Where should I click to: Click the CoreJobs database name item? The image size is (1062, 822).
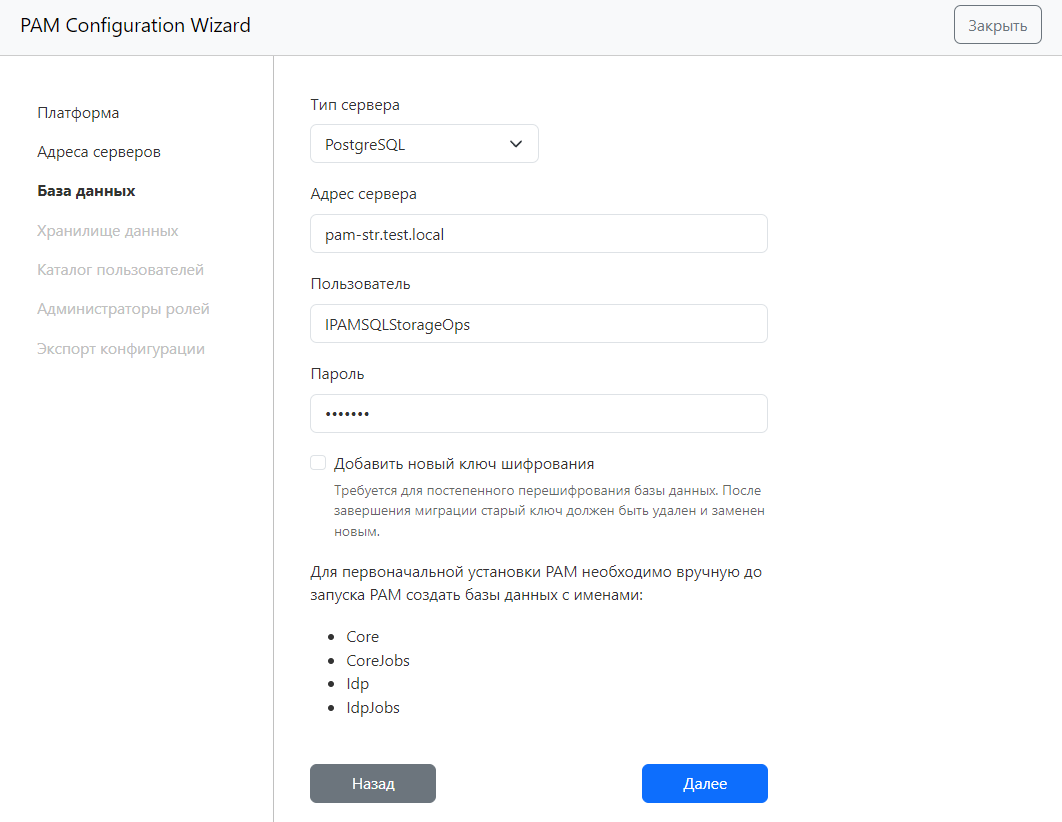click(x=378, y=661)
